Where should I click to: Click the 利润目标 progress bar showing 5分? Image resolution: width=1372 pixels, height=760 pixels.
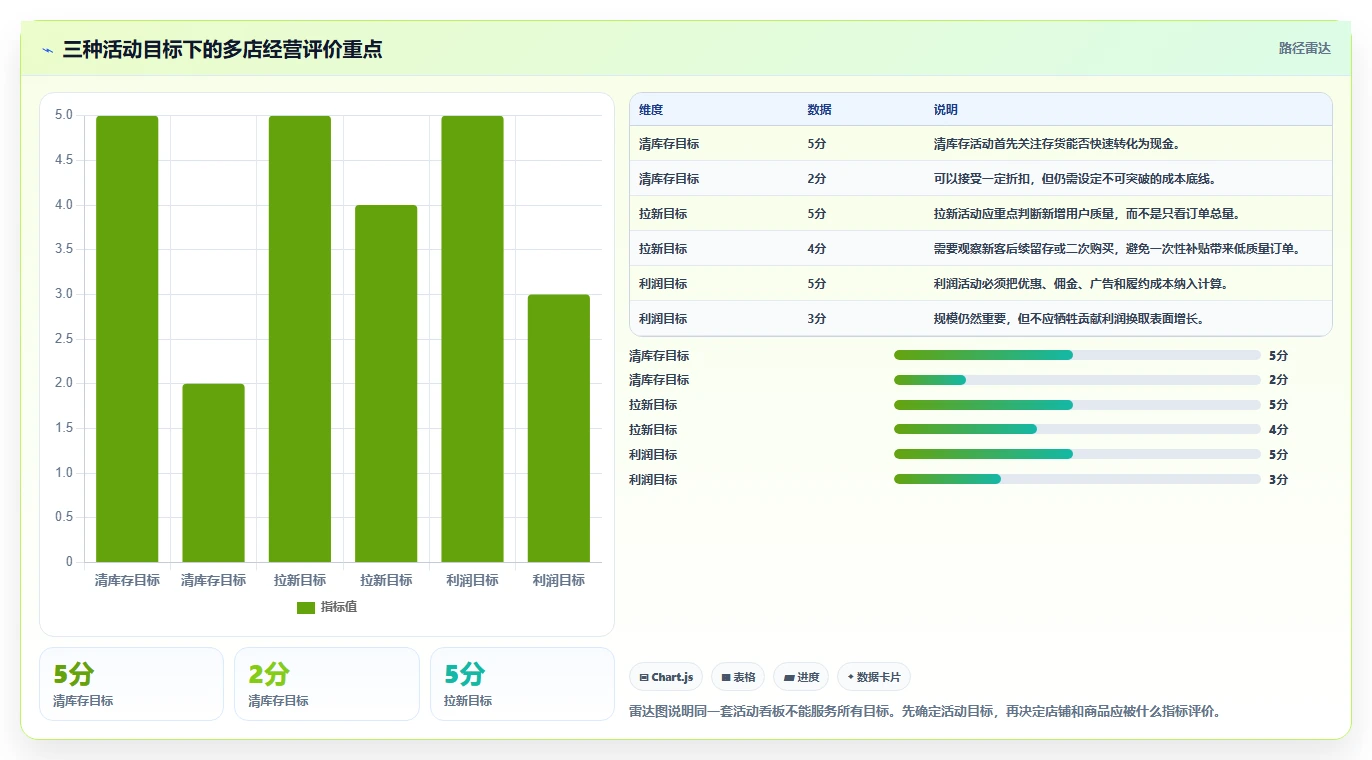pyautogui.click(x=1077, y=454)
